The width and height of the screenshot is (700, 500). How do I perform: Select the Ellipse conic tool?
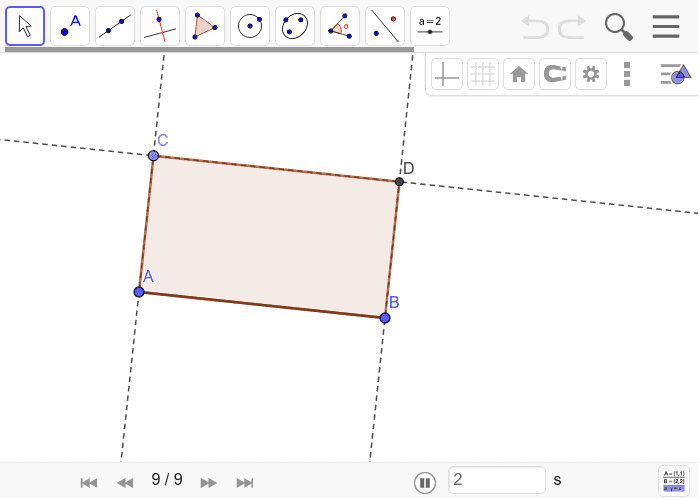point(295,26)
